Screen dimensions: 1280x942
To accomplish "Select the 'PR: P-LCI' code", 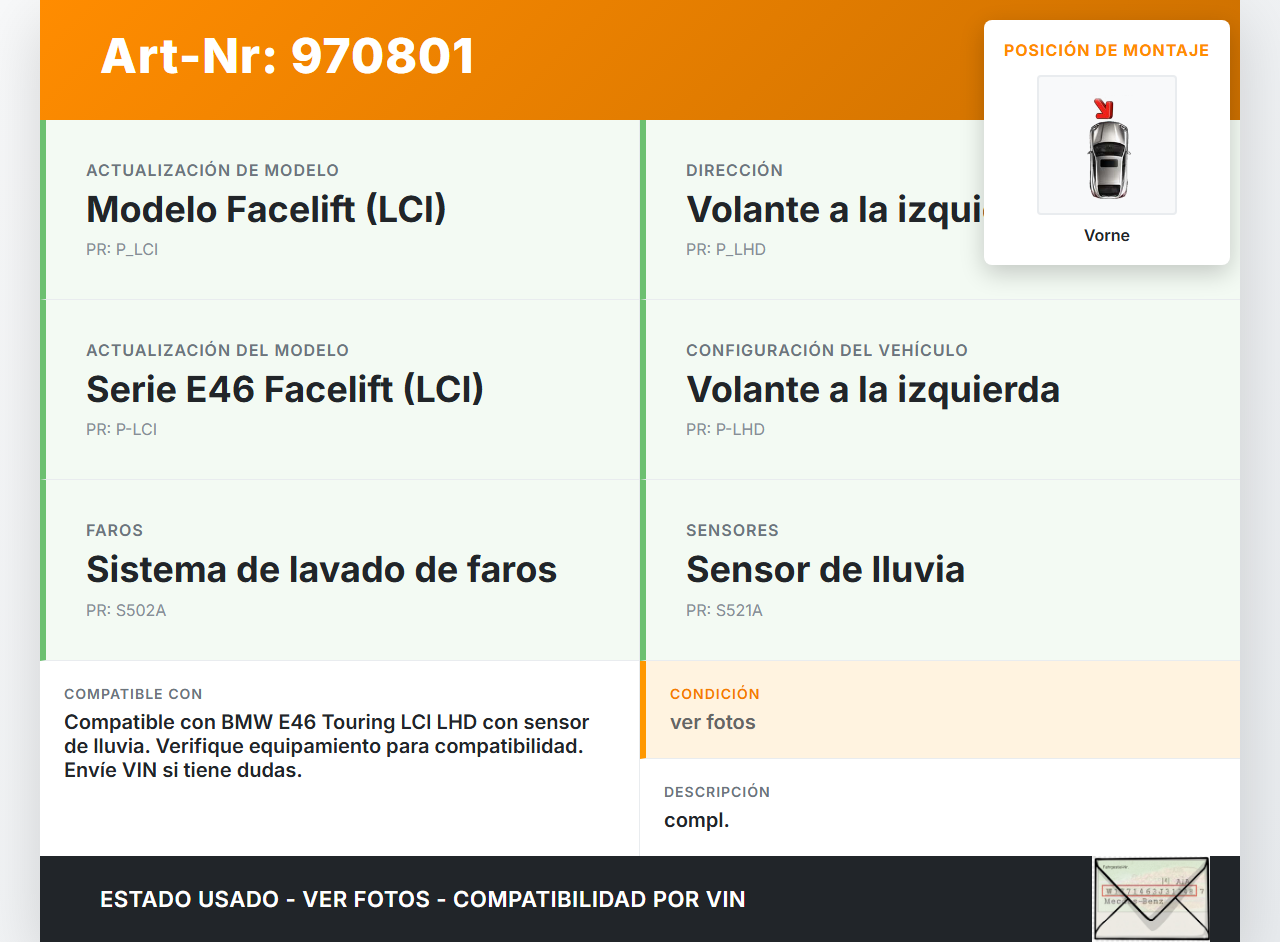I will point(121,430).
